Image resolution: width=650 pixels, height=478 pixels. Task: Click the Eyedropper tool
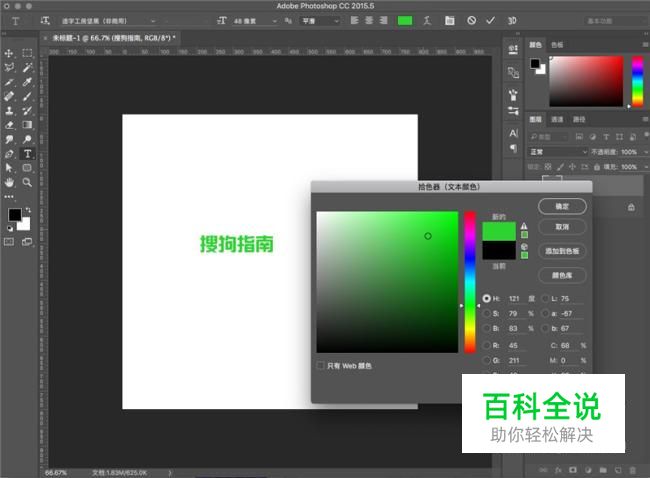coord(27,82)
